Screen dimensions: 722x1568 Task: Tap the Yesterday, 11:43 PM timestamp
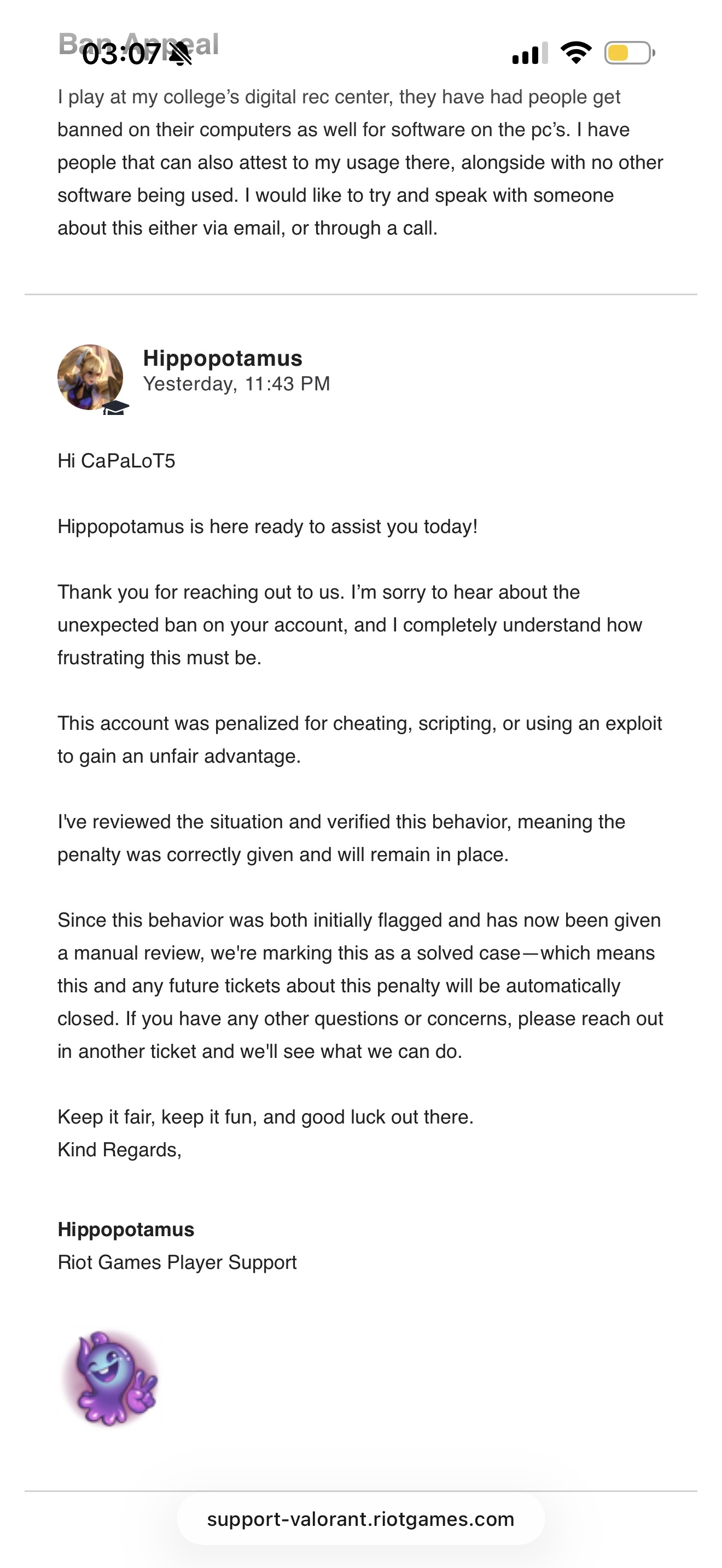pos(236,383)
